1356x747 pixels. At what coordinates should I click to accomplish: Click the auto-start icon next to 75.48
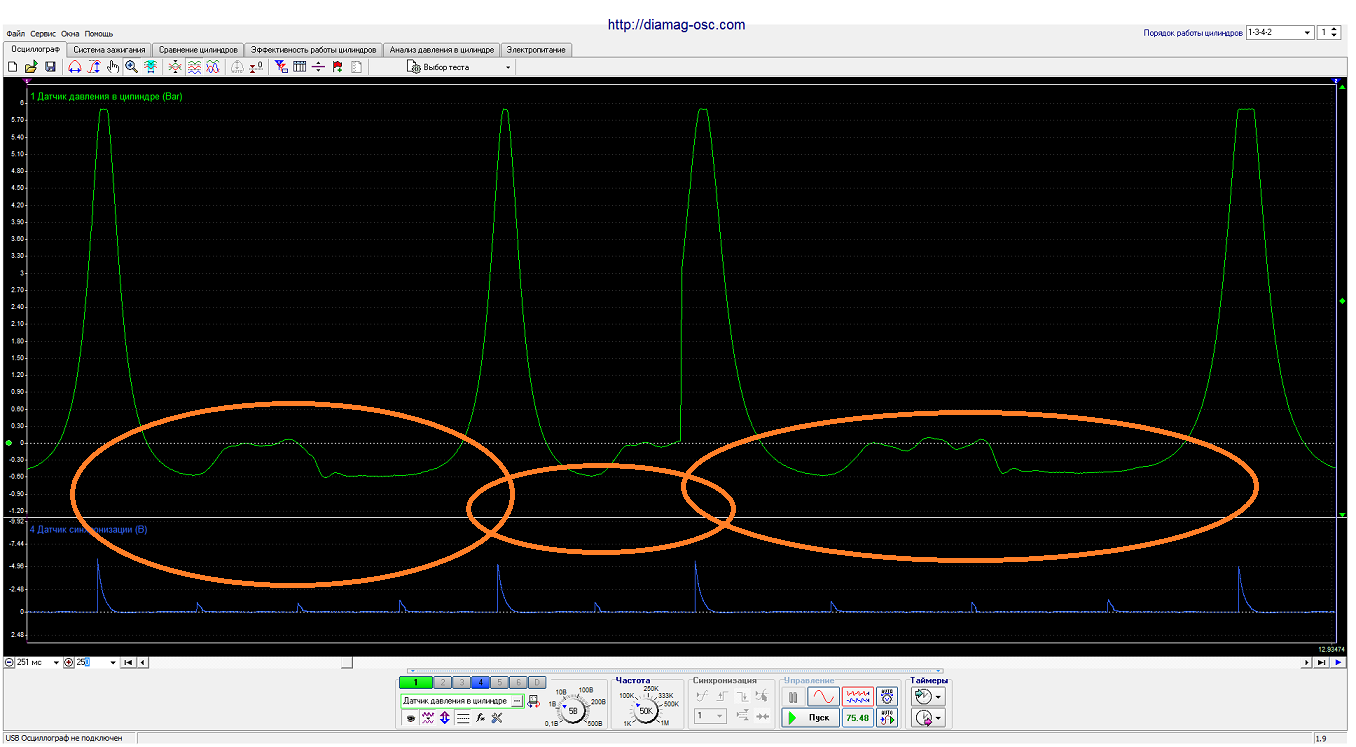click(x=887, y=718)
